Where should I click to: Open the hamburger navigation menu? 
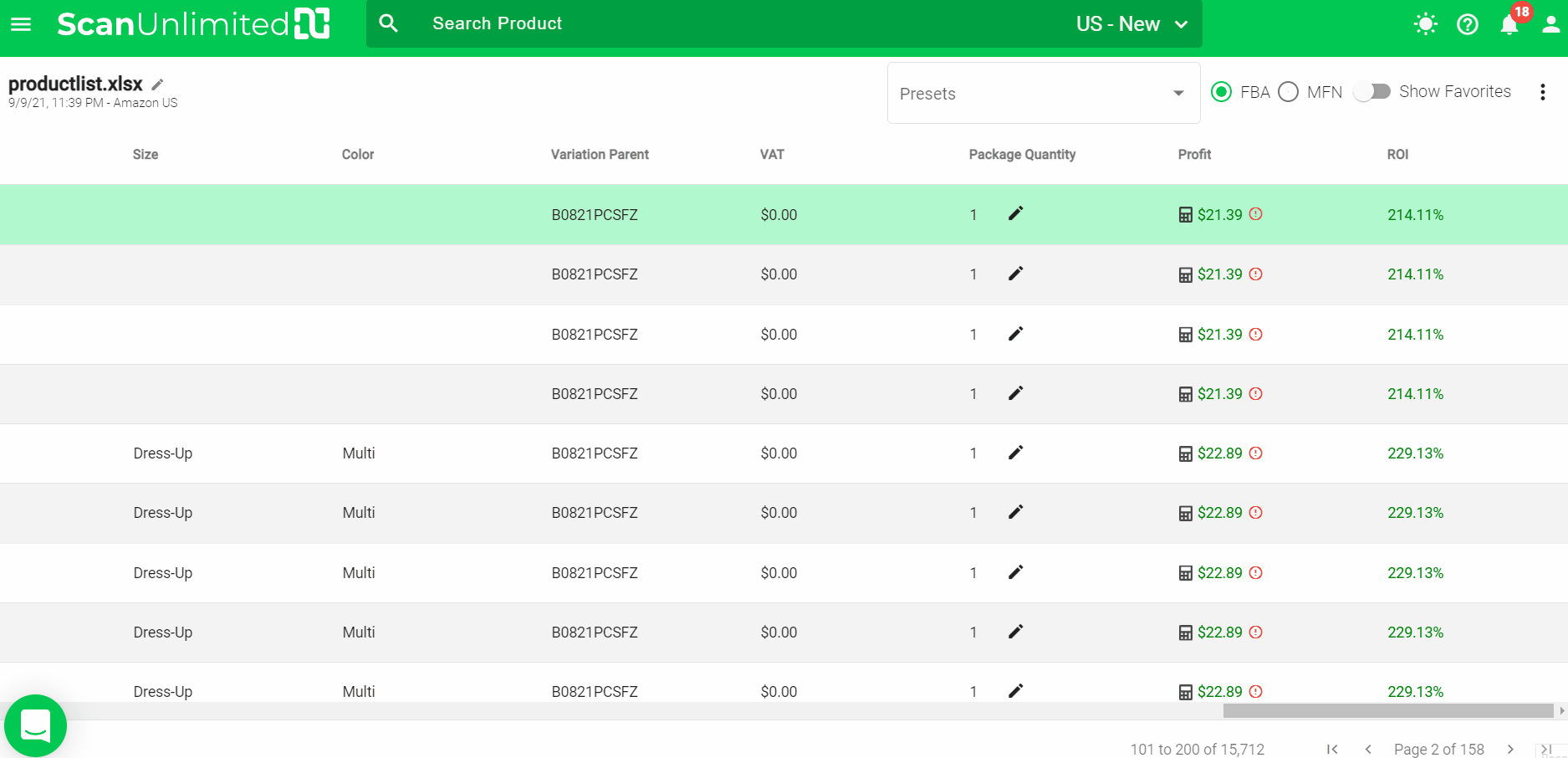click(x=21, y=24)
